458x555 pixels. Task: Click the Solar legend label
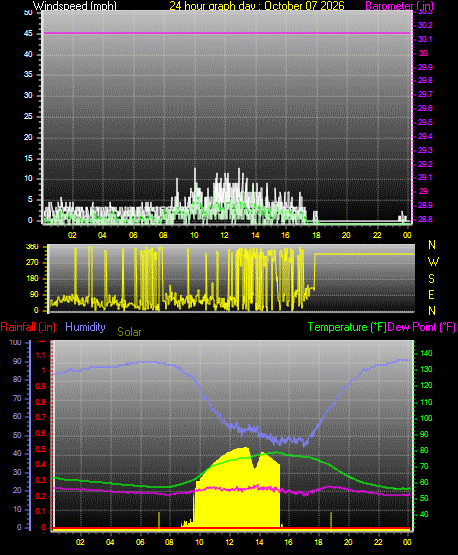coord(129,332)
